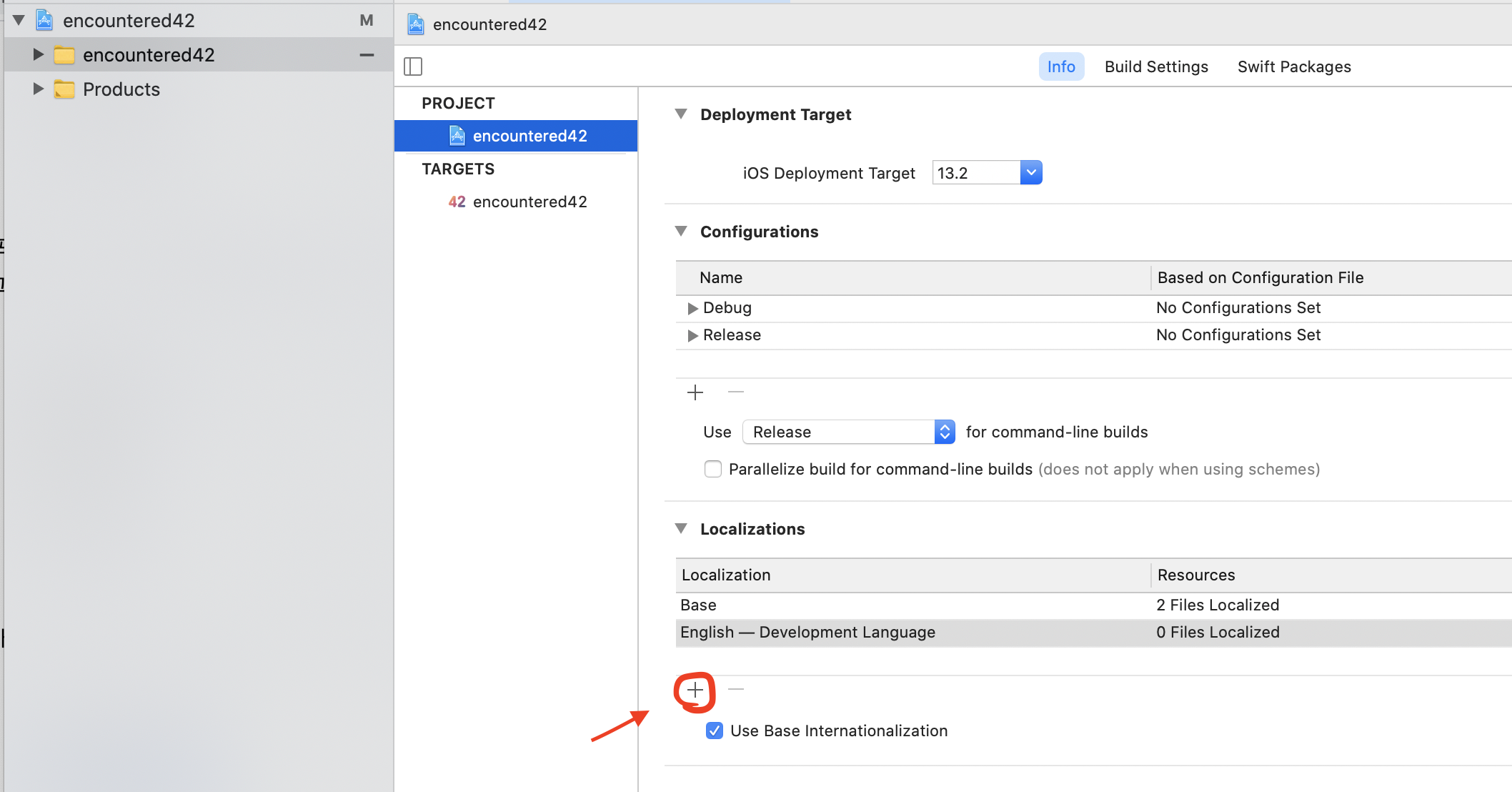Click the remove localization minus button
This screenshot has height=792, width=1512.
pyautogui.click(x=736, y=689)
